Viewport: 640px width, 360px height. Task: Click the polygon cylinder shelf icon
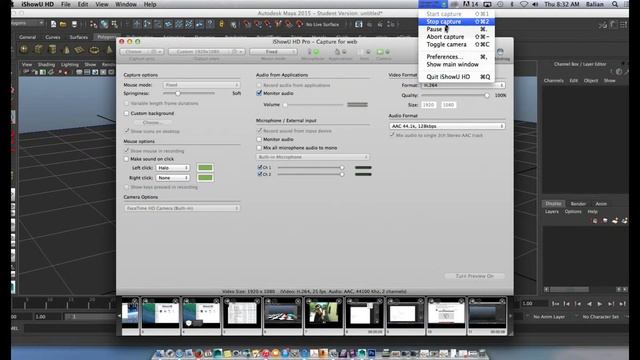(x=52, y=50)
